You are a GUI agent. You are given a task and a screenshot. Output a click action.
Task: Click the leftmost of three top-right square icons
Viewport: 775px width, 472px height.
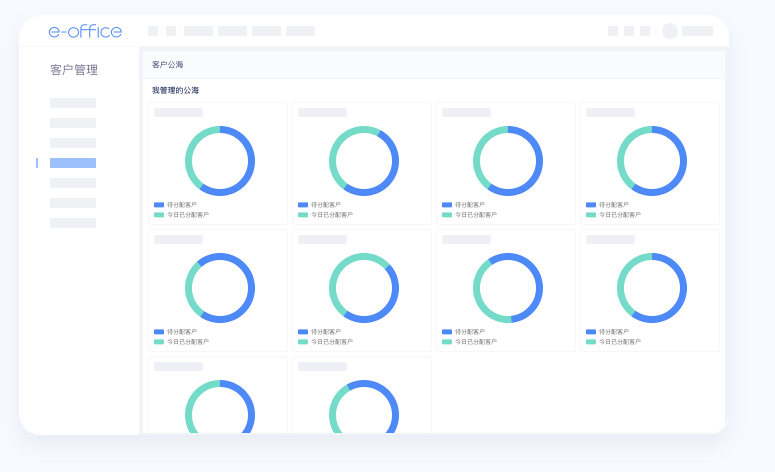613,31
